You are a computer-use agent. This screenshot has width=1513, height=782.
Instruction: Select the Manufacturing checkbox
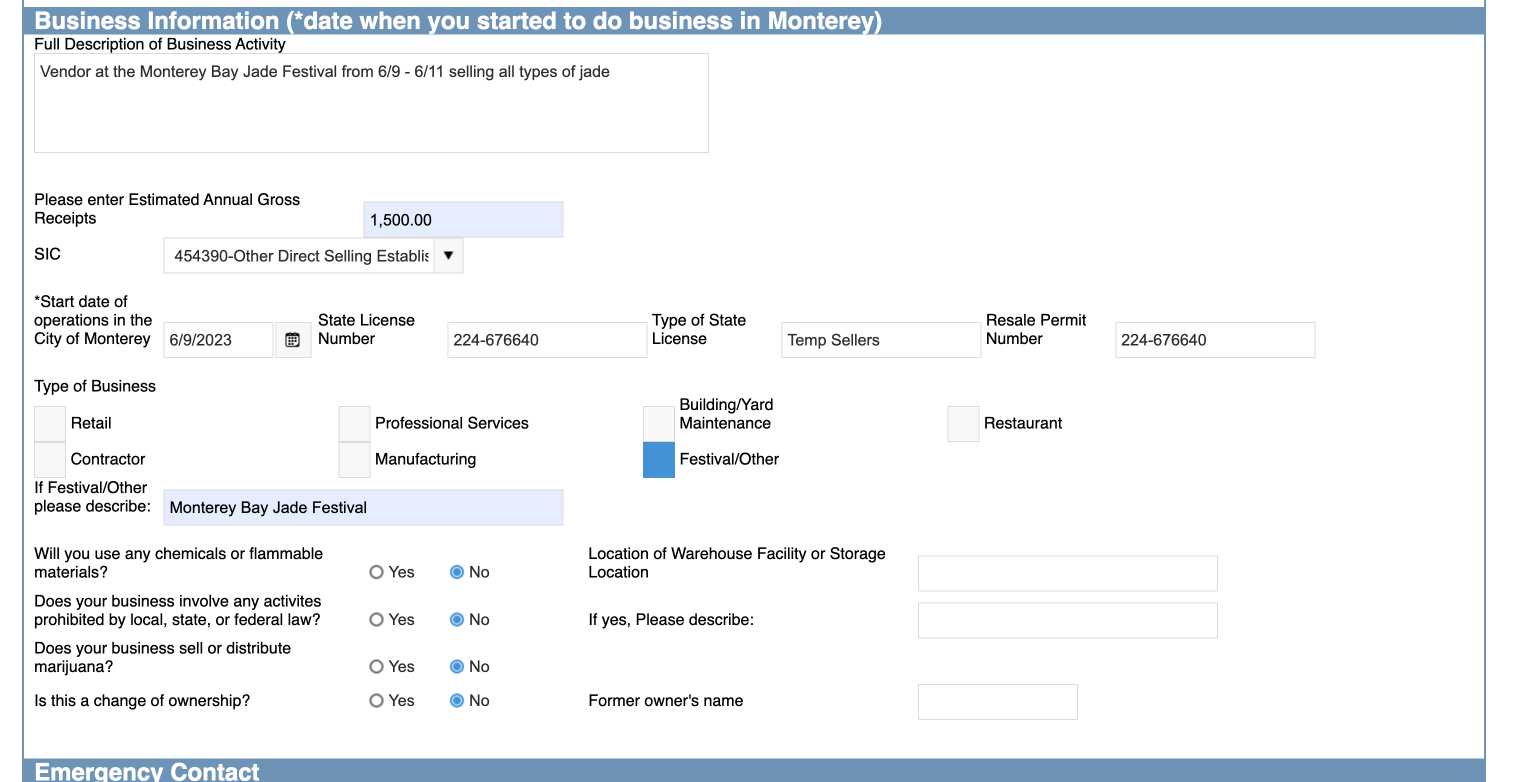(354, 460)
